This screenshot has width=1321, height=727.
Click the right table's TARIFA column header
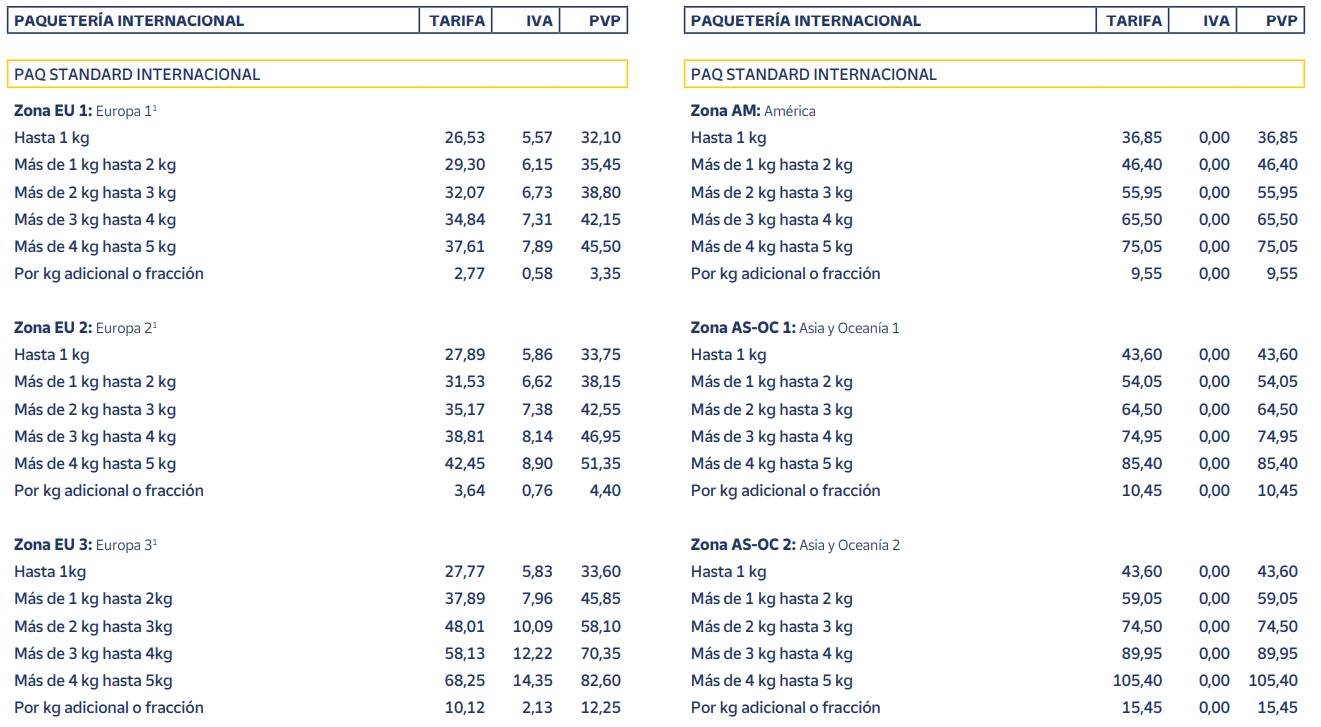tap(1134, 20)
